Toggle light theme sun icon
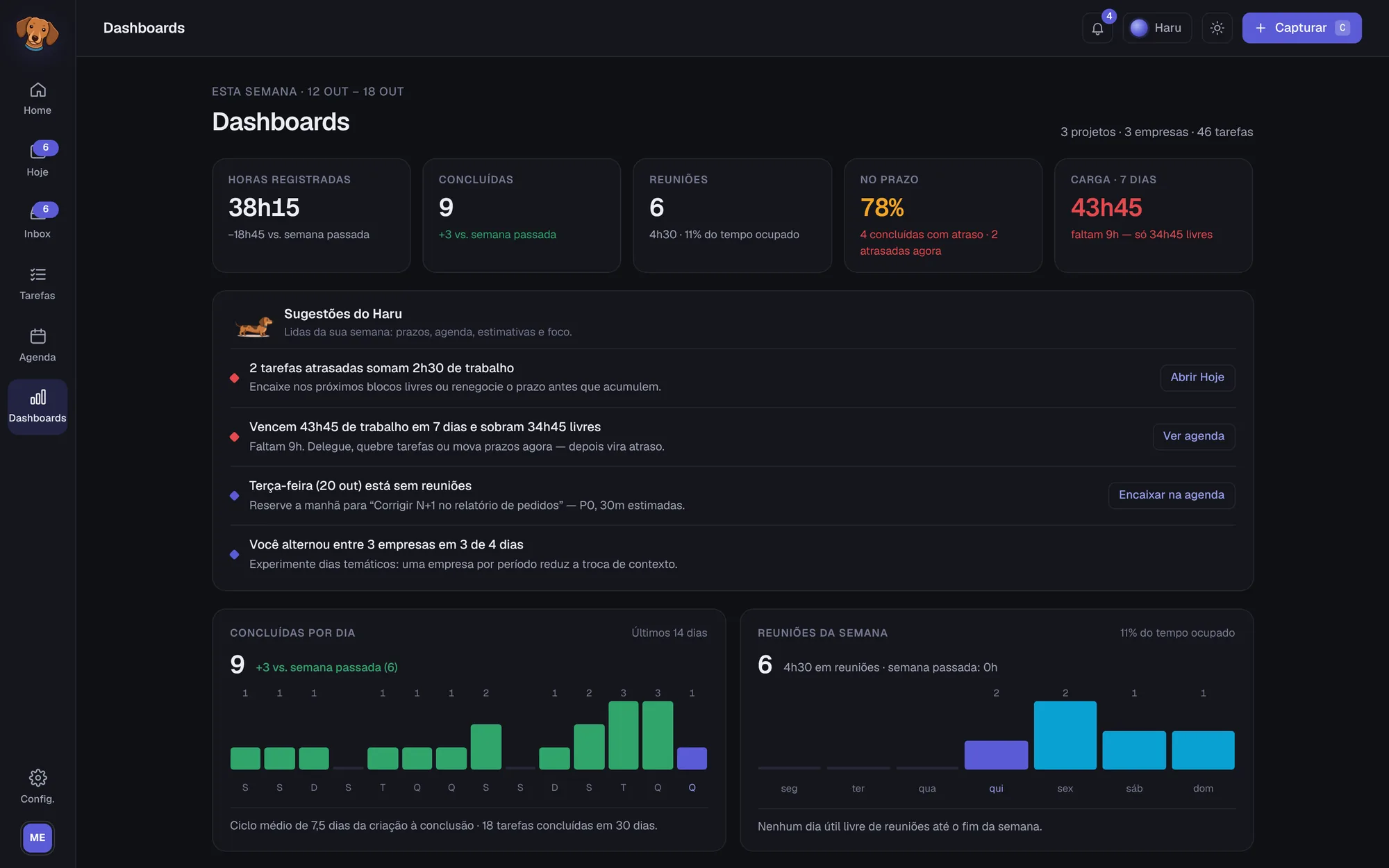 [1217, 28]
